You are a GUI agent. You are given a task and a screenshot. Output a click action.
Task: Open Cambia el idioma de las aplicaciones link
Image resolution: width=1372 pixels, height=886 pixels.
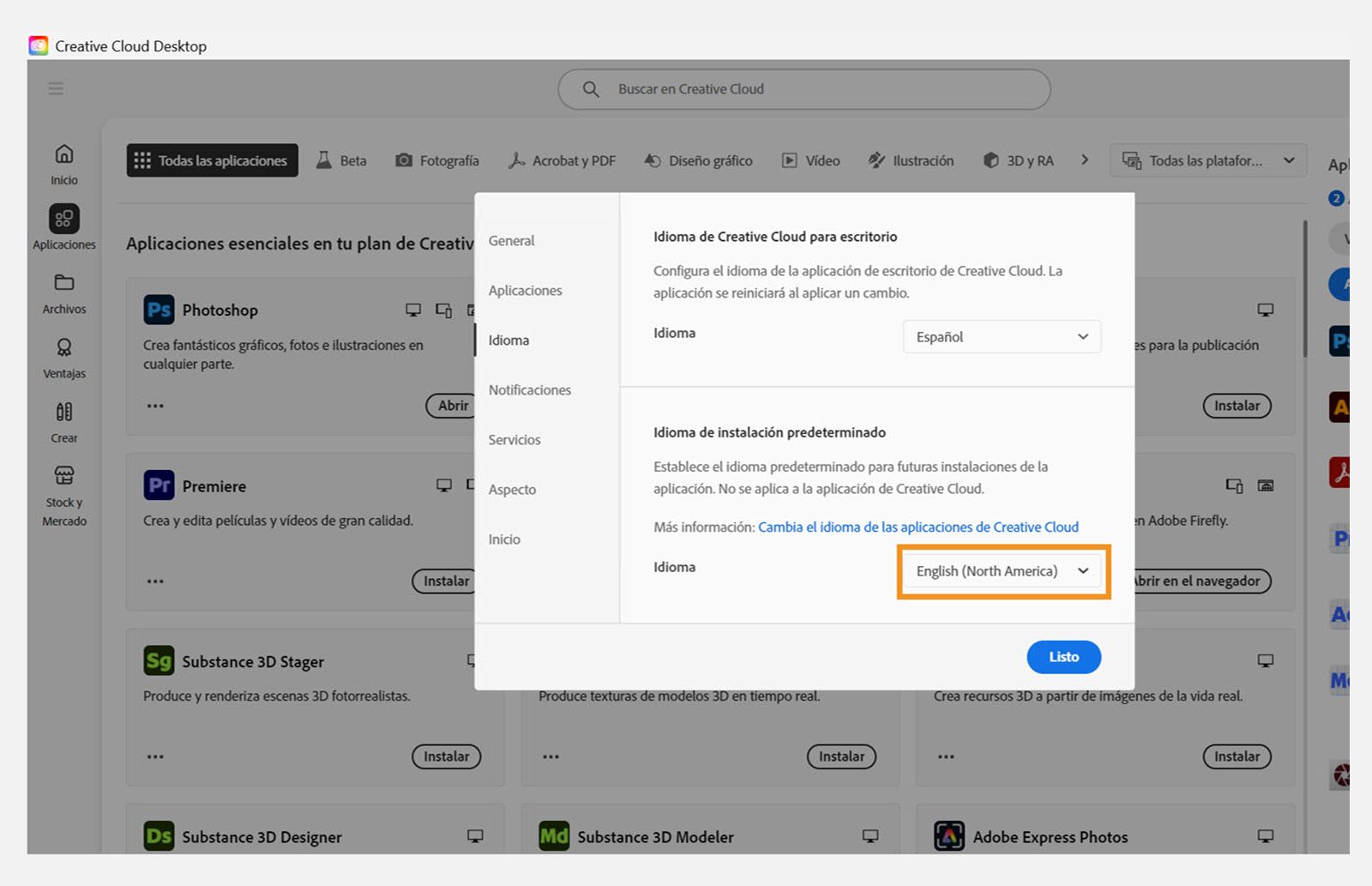(x=918, y=527)
